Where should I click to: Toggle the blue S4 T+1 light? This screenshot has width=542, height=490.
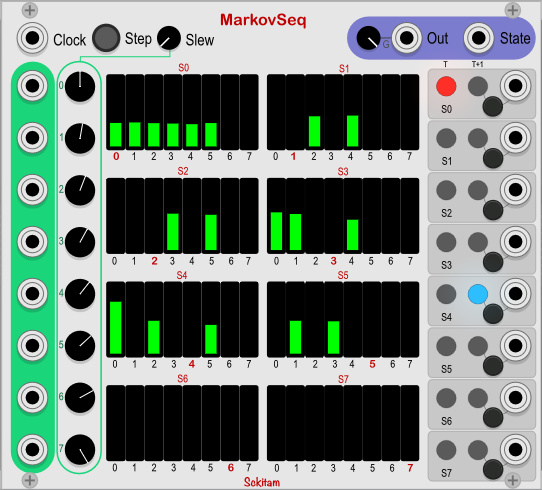click(478, 294)
